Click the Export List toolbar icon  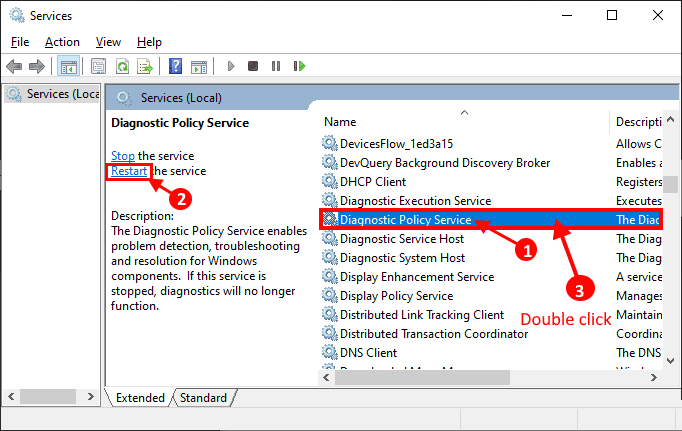click(145, 66)
